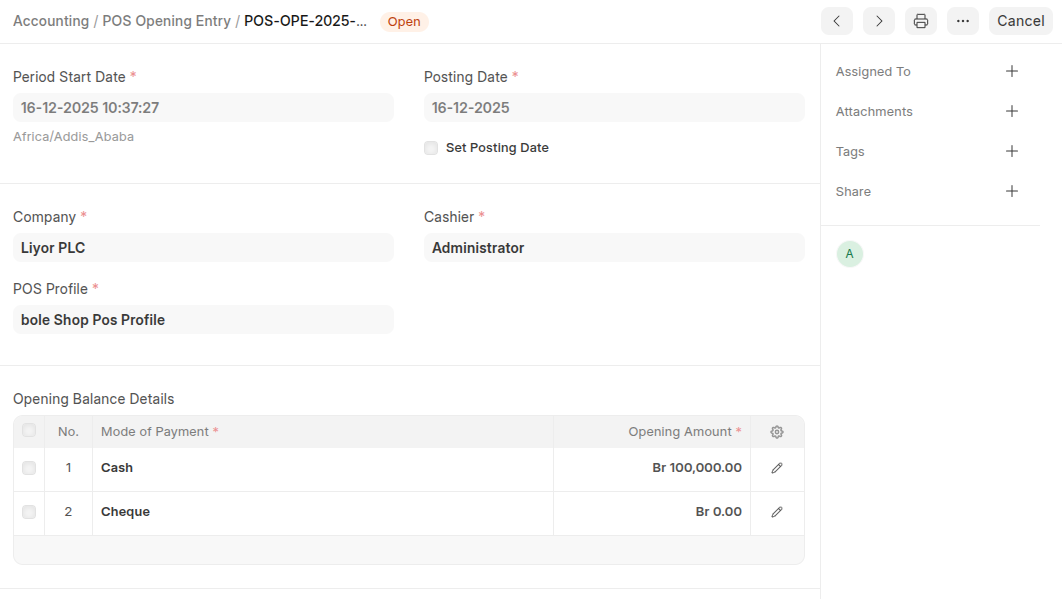Open table settings gear icon
Viewport: 1062px width, 599px height.
point(777,432)
